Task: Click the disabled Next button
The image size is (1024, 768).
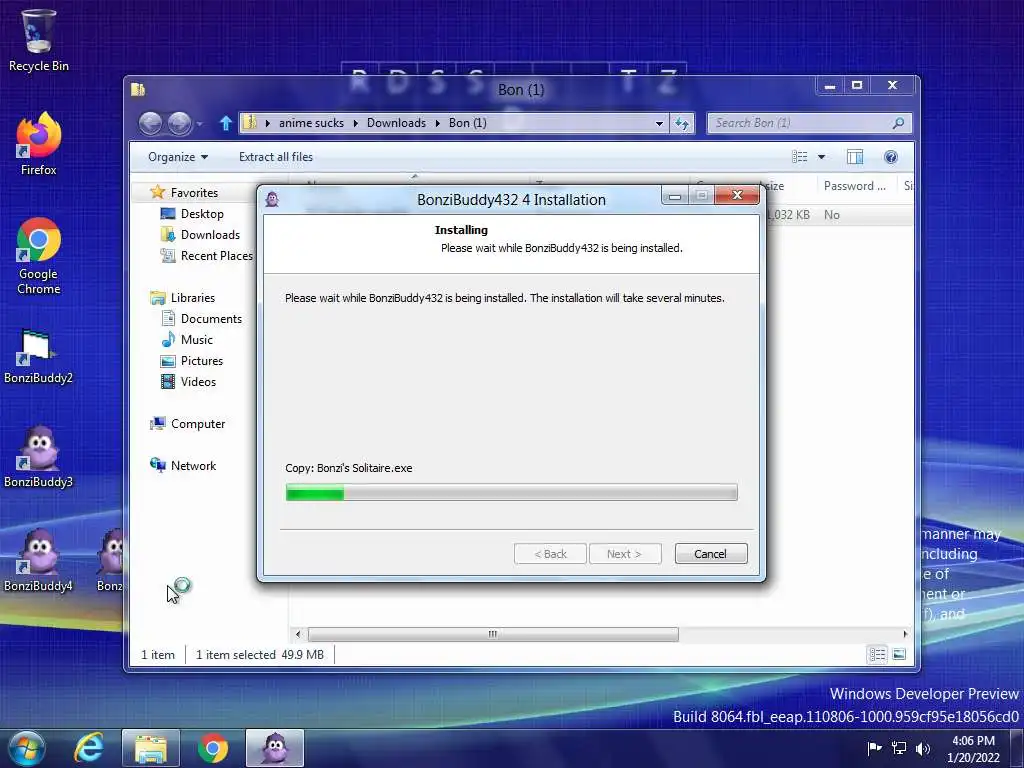Action: pos(625,554)
